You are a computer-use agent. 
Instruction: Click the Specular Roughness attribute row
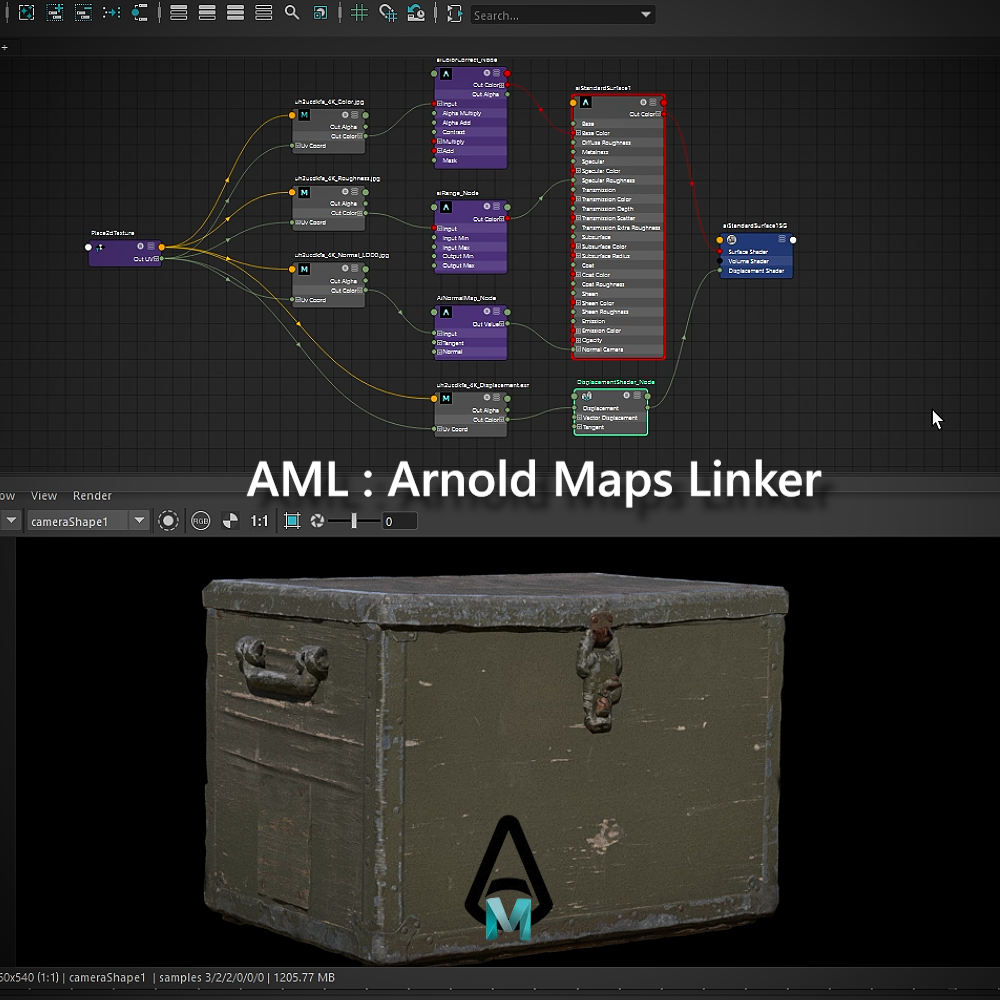(x=618, y=180)
